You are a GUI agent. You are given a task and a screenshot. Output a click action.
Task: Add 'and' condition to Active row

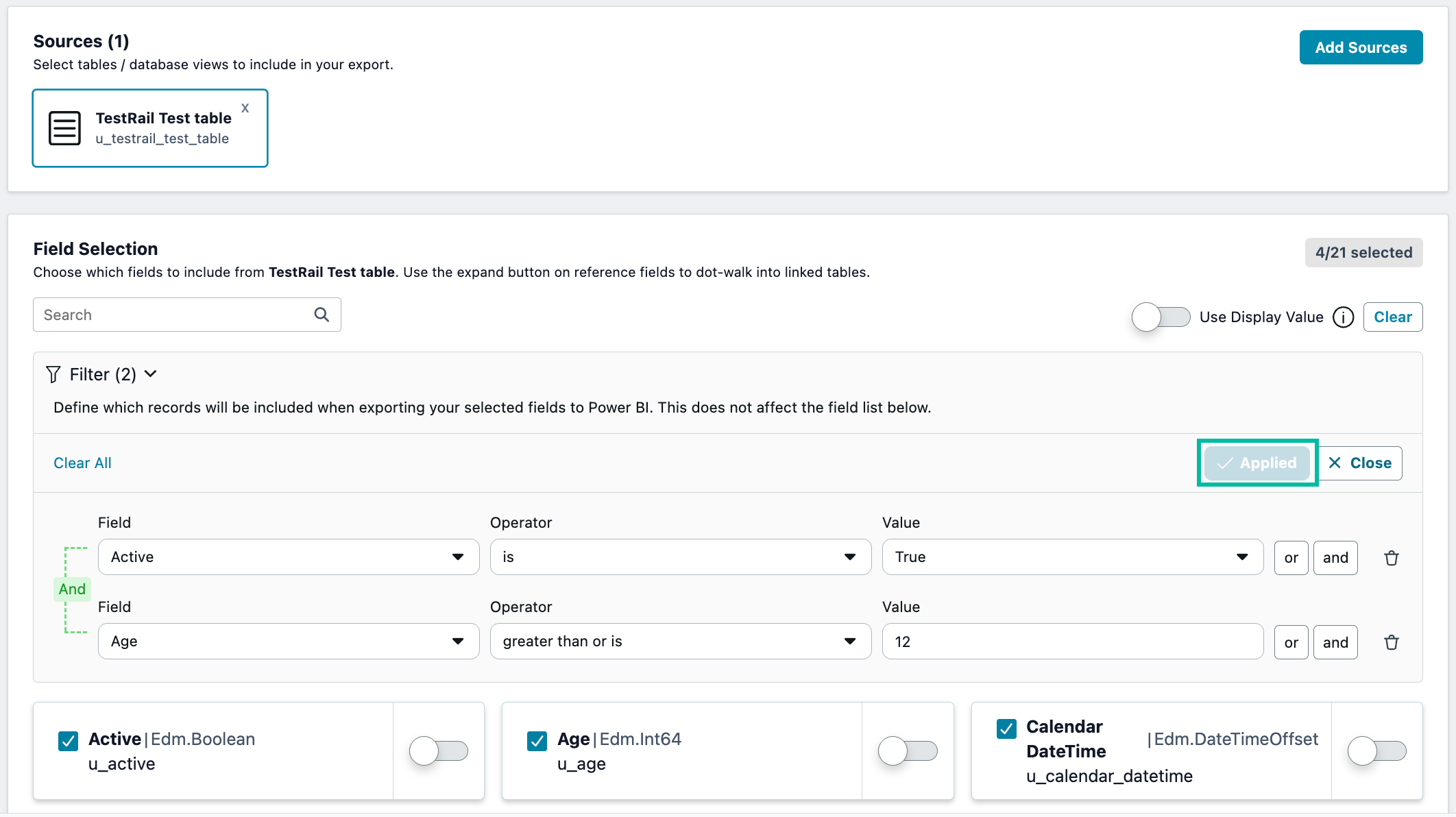click(1335, 557)
